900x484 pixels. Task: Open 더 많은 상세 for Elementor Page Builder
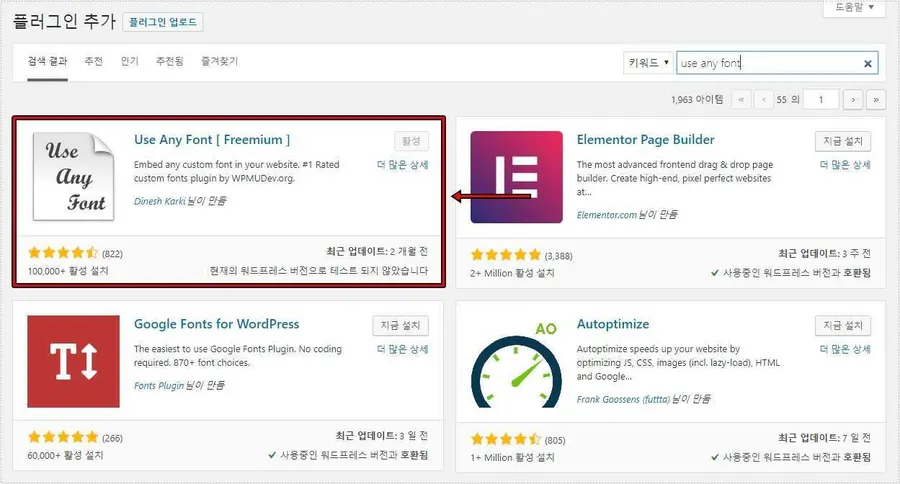pyautogui.click(x=845, y=165)
